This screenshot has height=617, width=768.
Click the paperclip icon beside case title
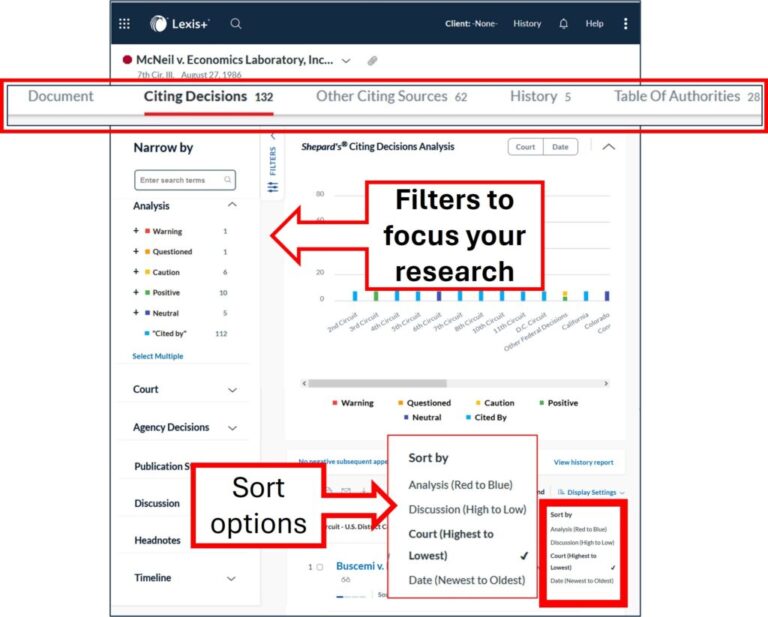pos(373,61)
